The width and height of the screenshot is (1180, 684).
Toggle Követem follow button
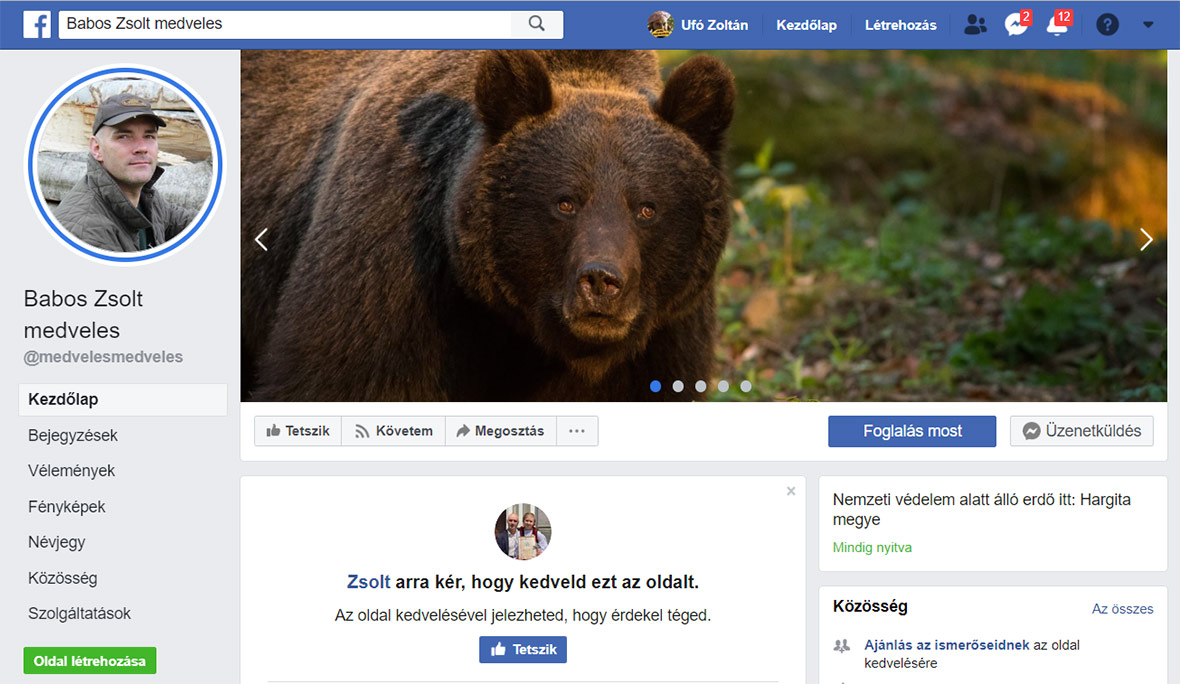pyautogui.click(x=394, y=431)
